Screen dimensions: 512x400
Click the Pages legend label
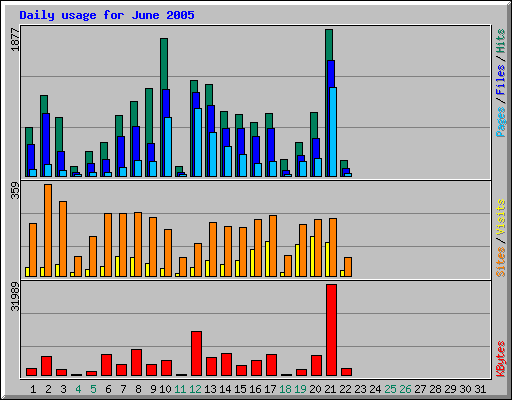(500, 122)
